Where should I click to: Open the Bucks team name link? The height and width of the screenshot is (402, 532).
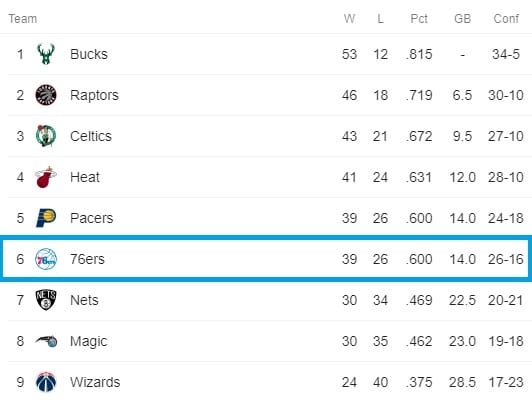point(89,54)
